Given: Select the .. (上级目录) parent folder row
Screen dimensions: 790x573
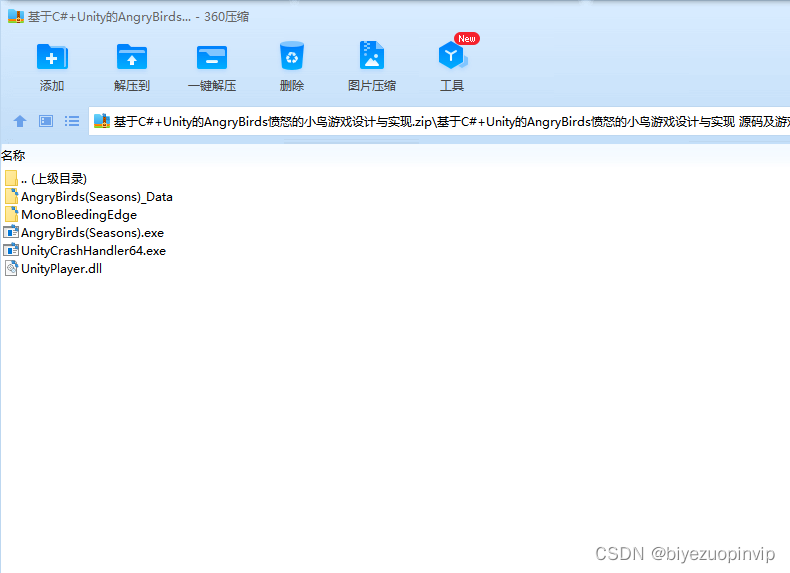Looking at the screenshot, I should 46,178.
